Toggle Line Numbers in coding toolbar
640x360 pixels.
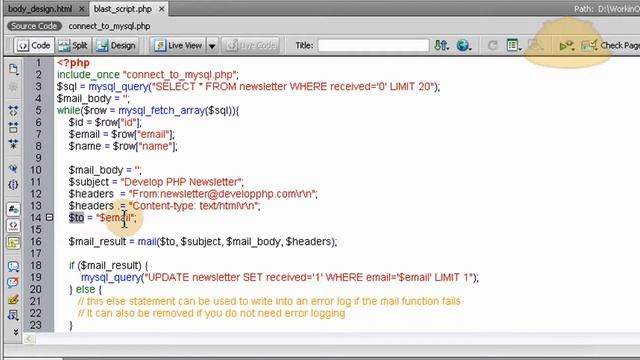[13, 209]
